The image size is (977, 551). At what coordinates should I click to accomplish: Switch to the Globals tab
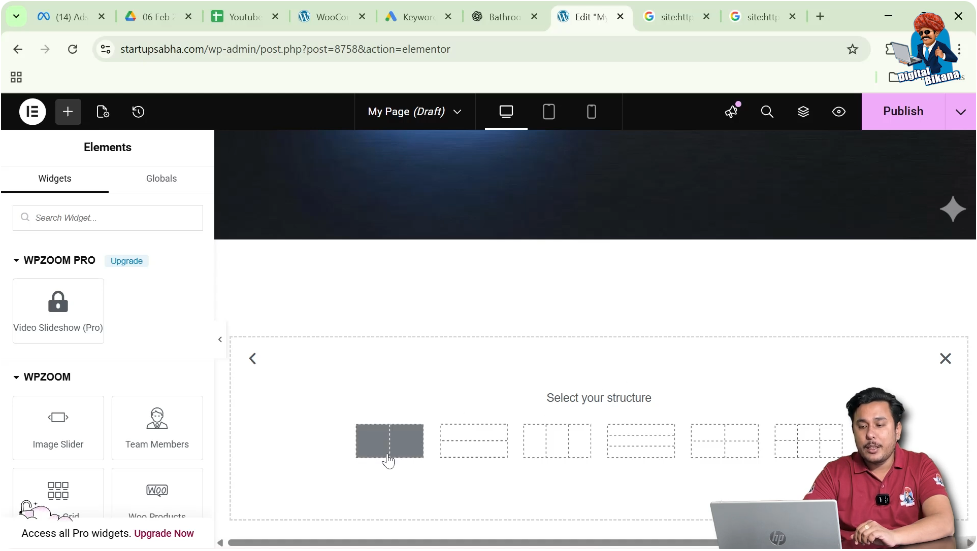pos(161,178)
